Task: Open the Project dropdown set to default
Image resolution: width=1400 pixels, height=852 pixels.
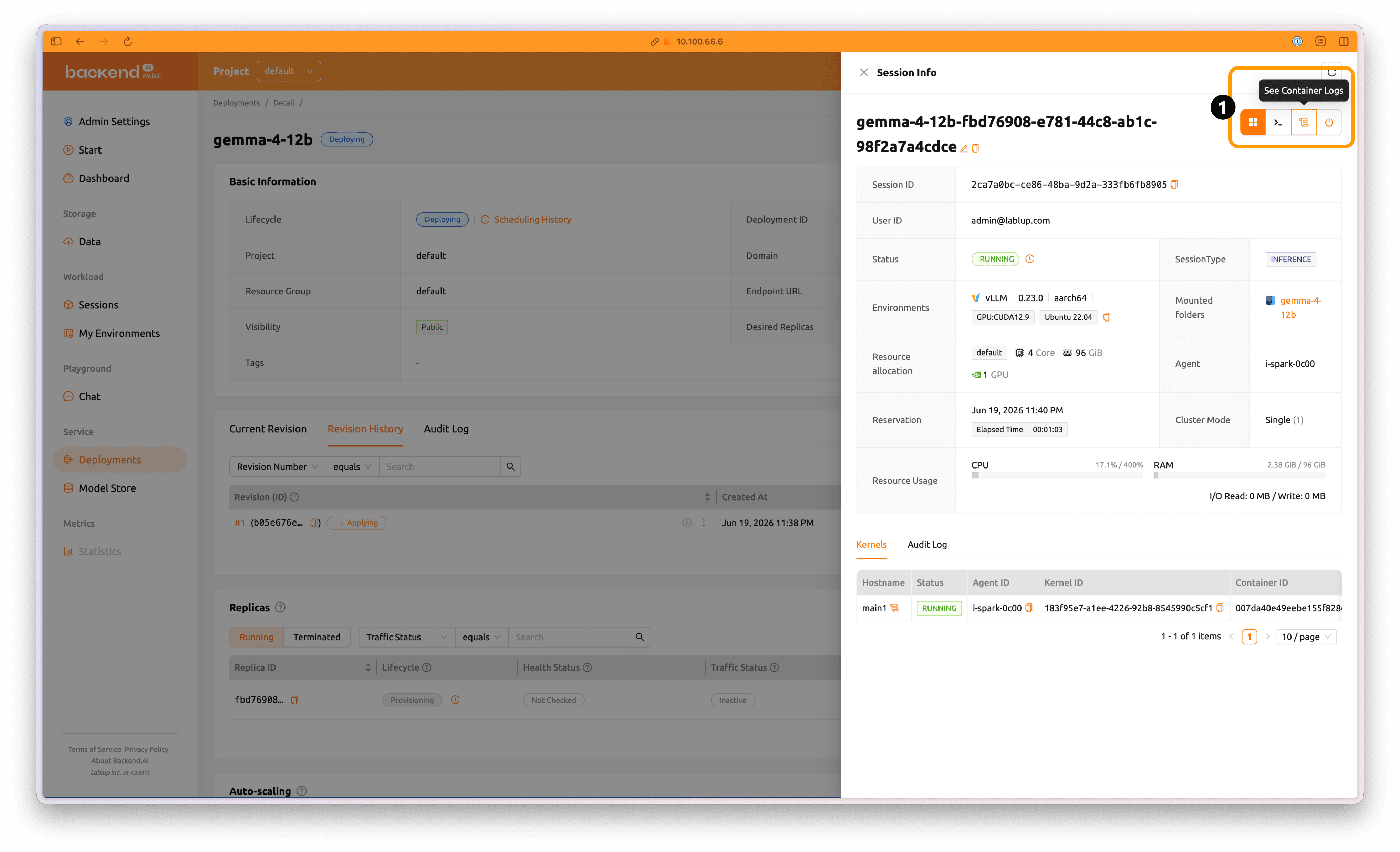Action: (x=289, y=71)
